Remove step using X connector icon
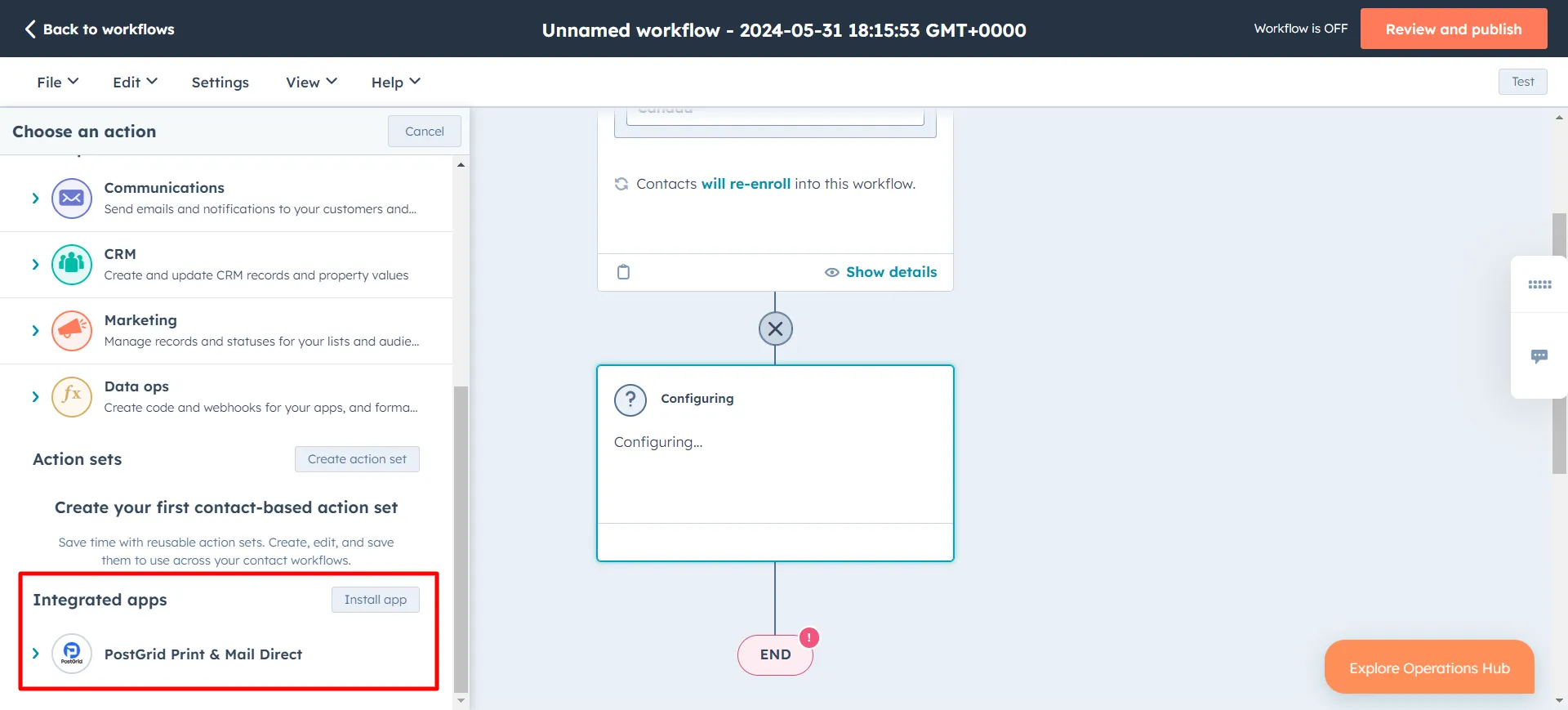Screen dimensions: 1568x710 (x=775, y=328)
